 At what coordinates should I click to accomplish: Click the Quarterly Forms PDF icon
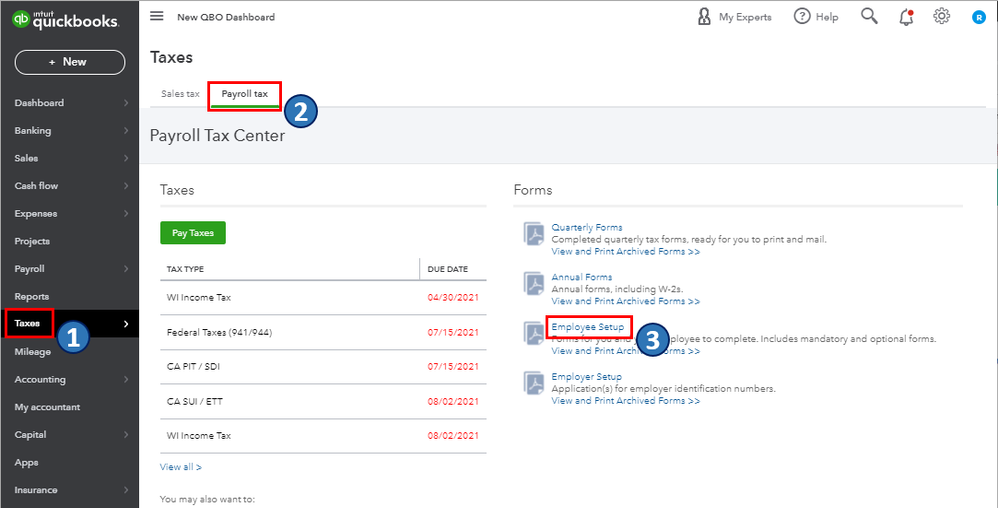(535, 234)
